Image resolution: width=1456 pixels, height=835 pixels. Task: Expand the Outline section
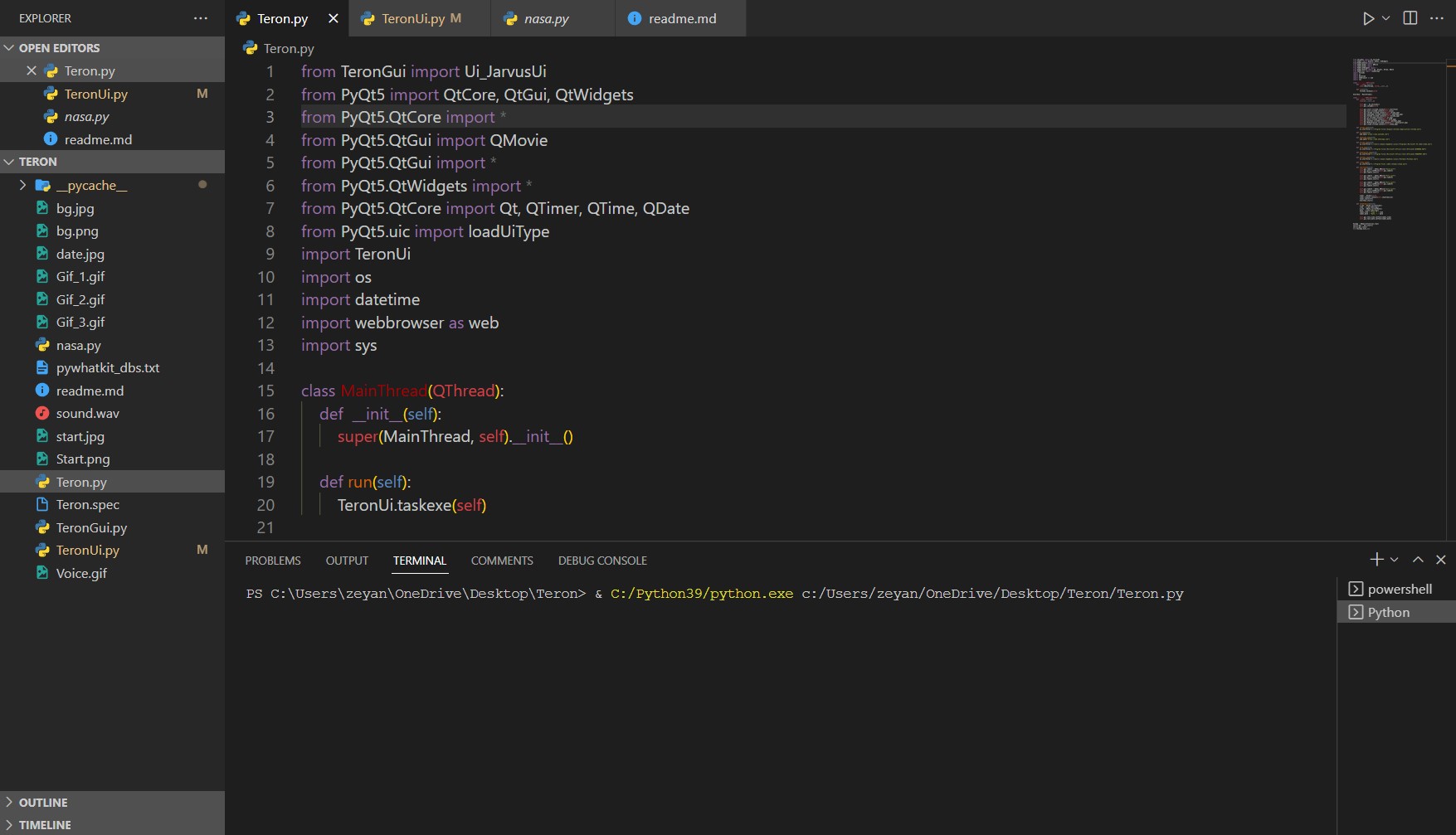[10, 802]
